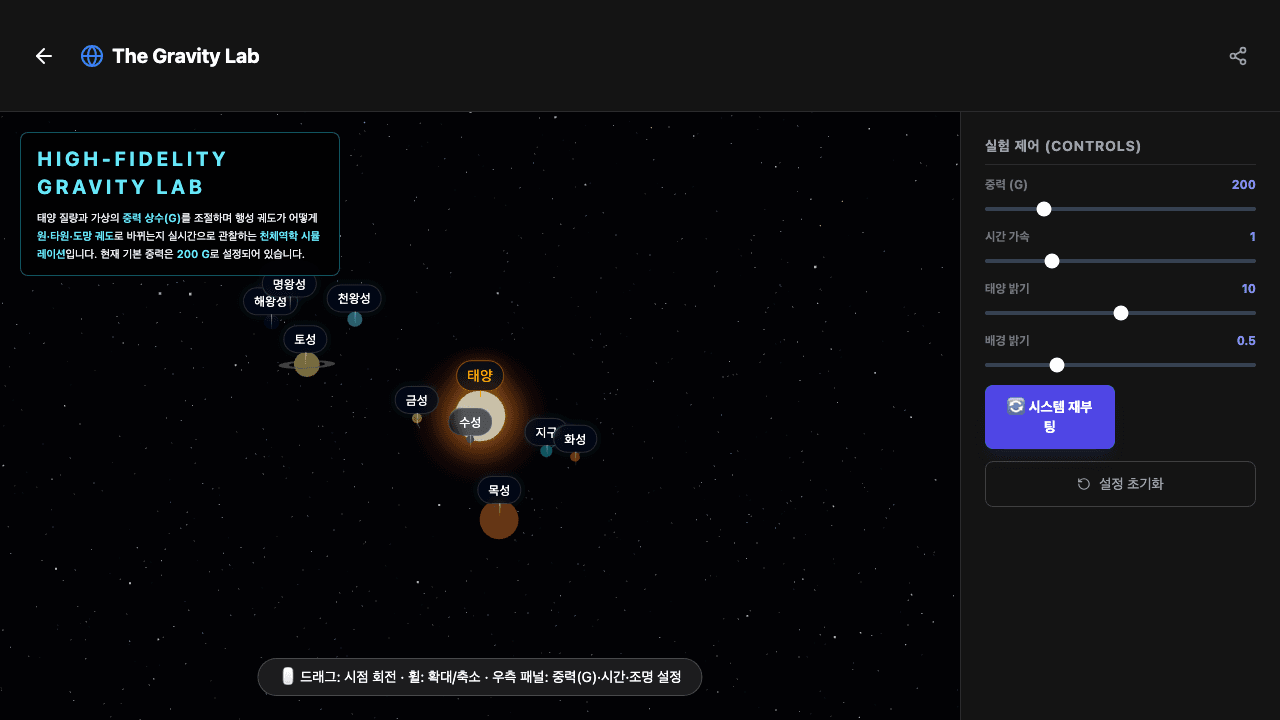Image resolution: width=1280 pixels, height=720 pixels.
Task: Click the 배경 밝기 slider handle
Action: coord(1057,365)
